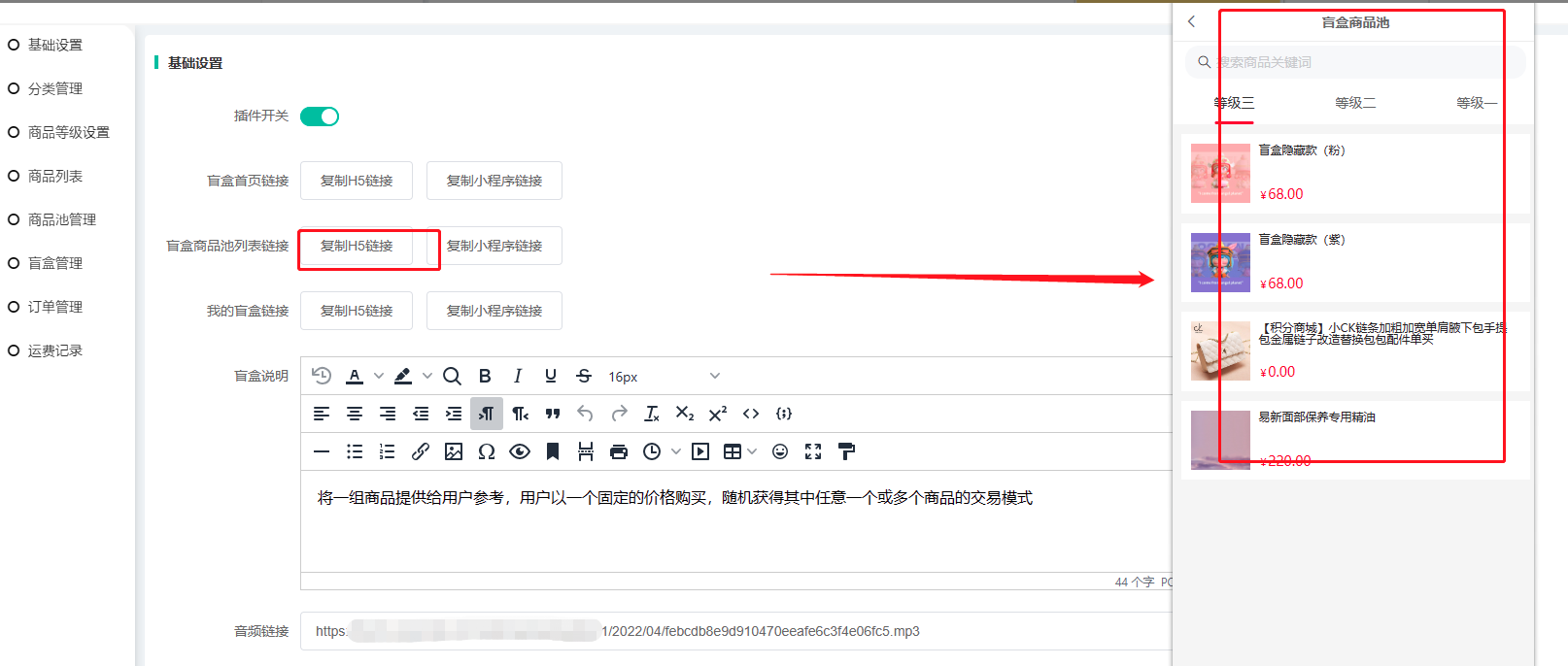Image resolution: width=1568 pixels, height=666 pixels.
Task: Toggle bold formatting
Action: pos(485,376)
